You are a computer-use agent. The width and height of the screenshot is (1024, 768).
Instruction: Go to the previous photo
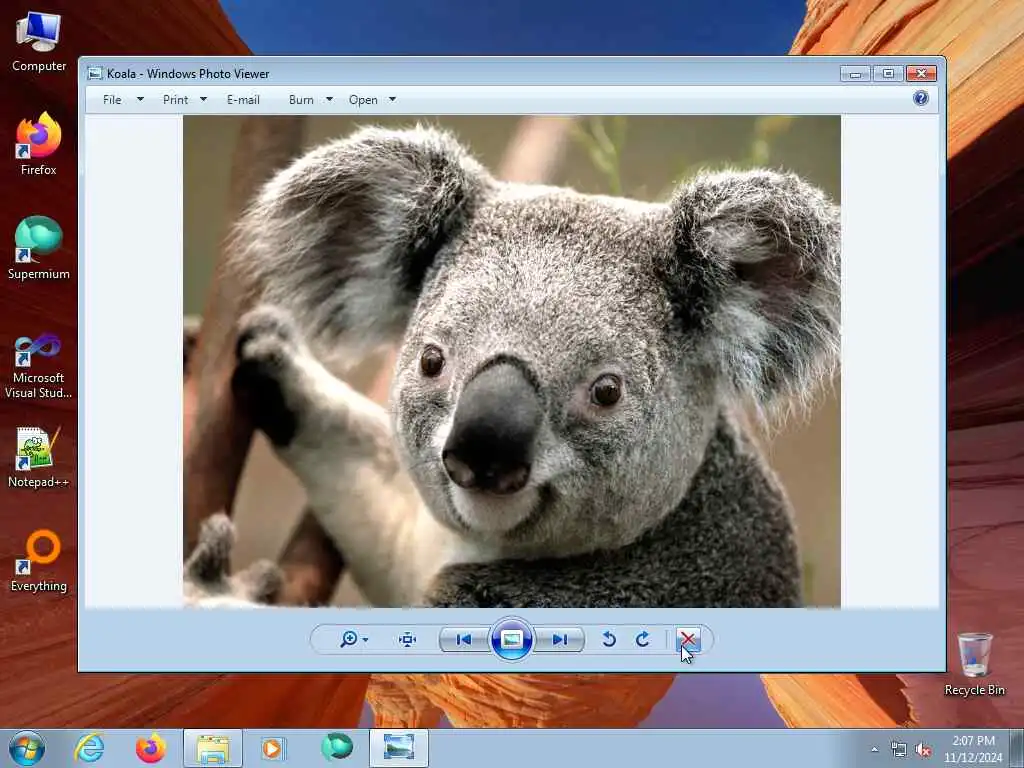click(x=463, y=640)
